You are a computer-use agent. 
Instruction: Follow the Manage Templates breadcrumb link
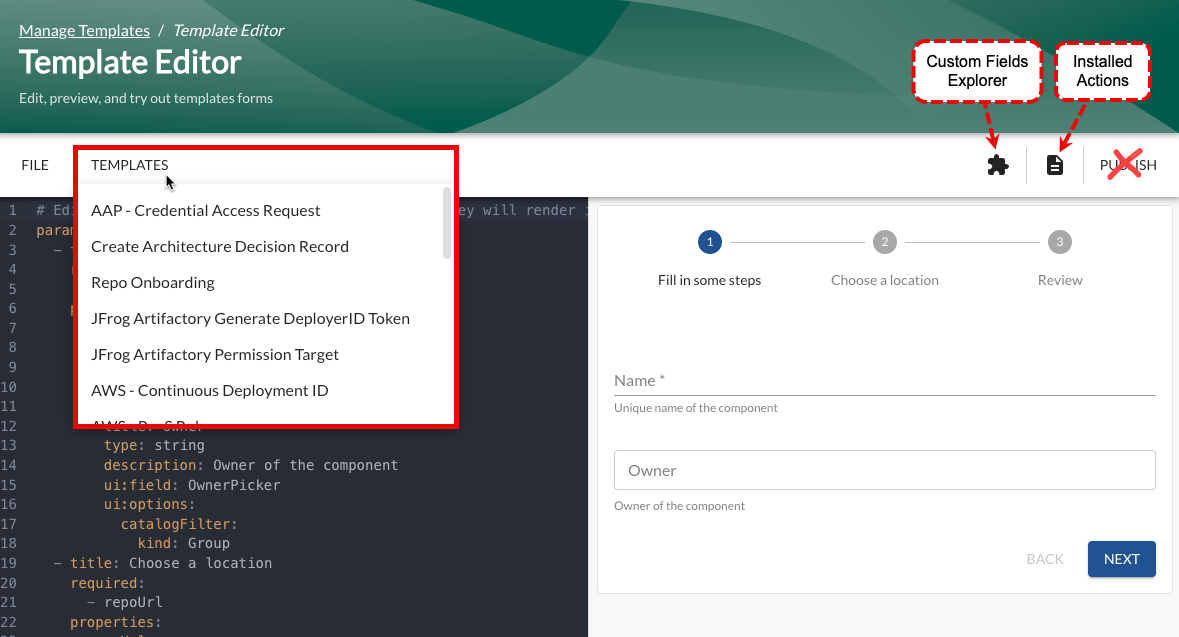click(84, 31)
